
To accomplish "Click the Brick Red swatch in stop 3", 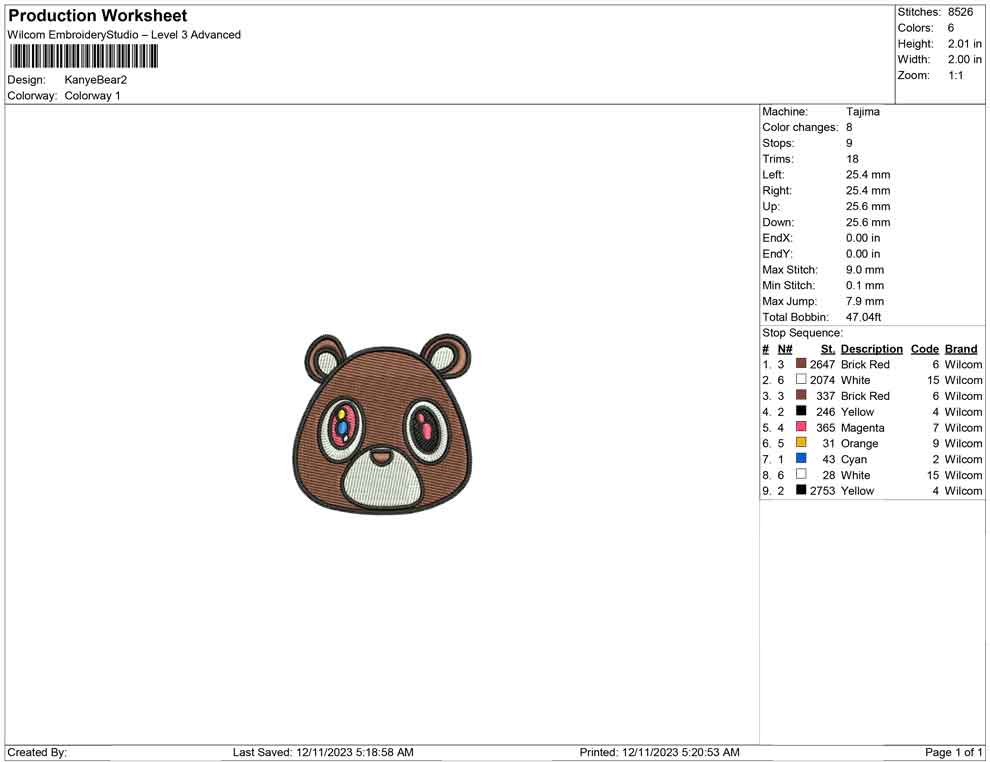I will click(x=801, y=395).
